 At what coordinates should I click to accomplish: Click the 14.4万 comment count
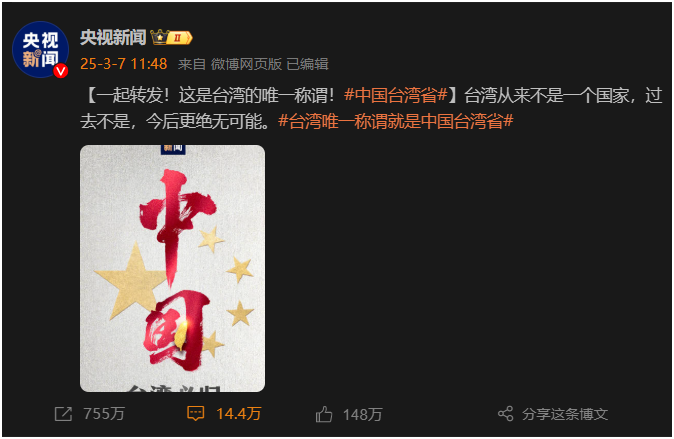pyautogui.click(x=239, y=414)
